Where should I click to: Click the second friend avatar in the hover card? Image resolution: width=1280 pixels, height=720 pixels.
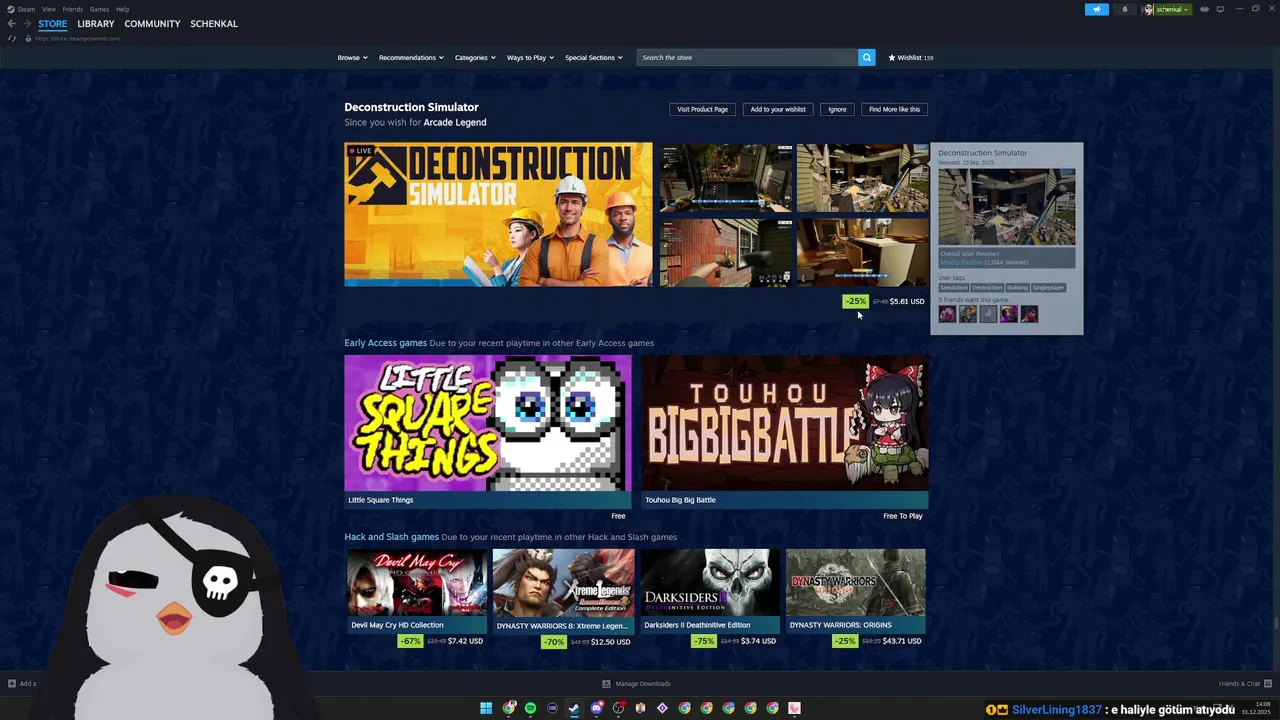point(968,314)
